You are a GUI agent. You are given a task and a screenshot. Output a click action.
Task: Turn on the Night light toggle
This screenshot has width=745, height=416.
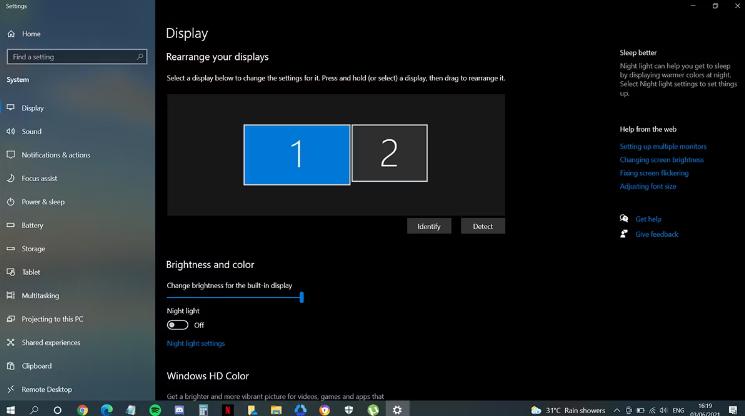[177, 325]
